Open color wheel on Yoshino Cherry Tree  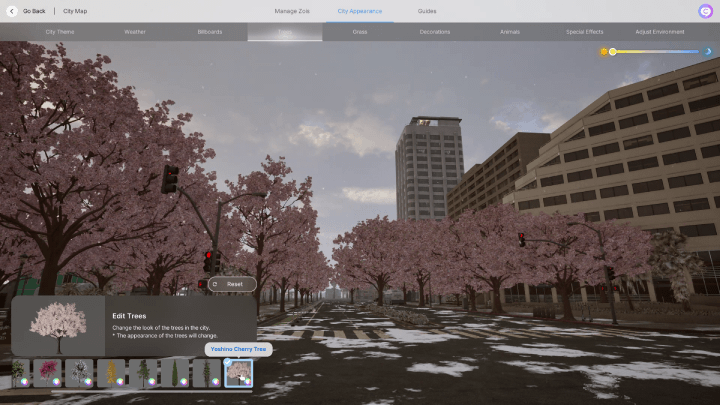[x=248, y=382]
